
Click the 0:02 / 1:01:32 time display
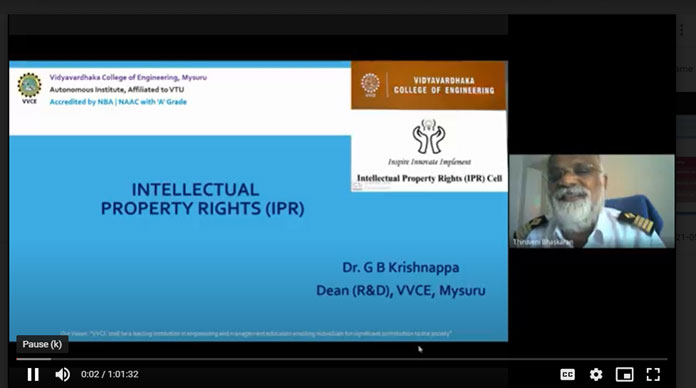click(110, 374)
